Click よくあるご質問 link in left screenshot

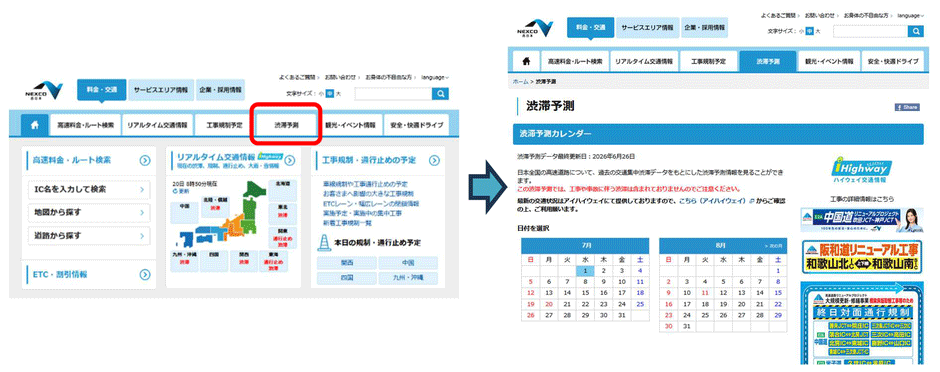(298, 77)
